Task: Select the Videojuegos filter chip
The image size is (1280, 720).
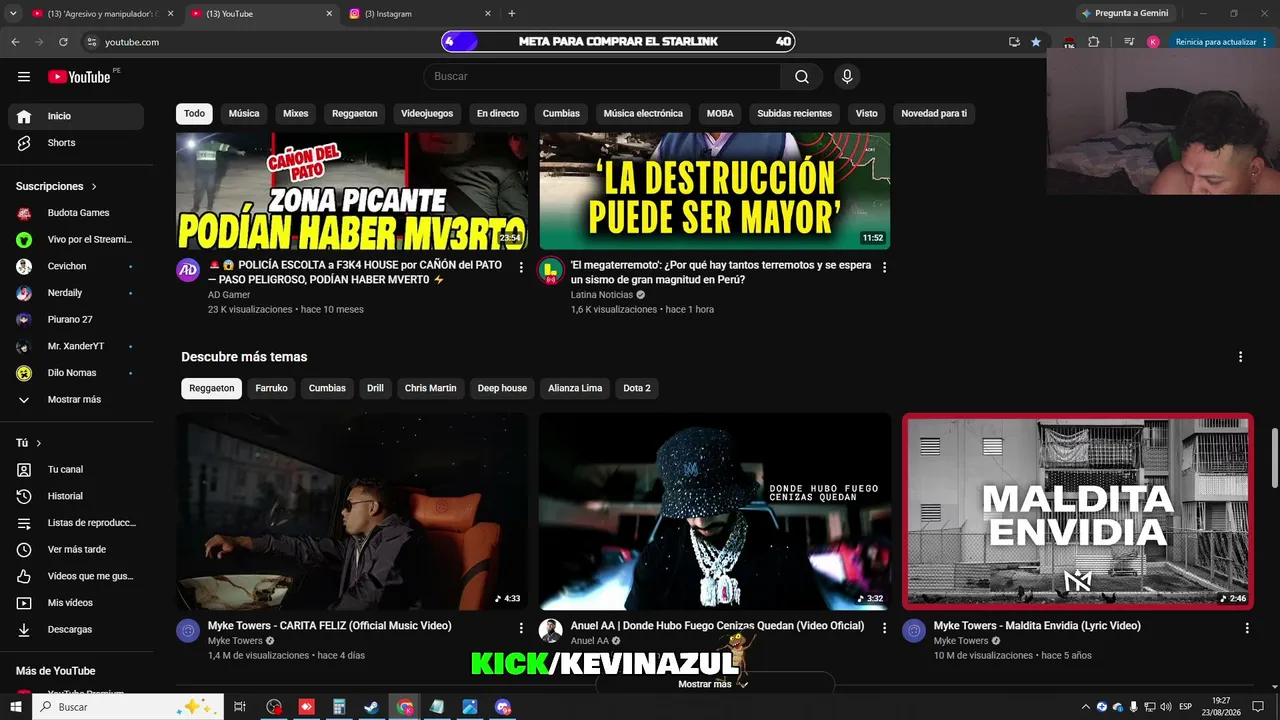Action: coord(427,114)
